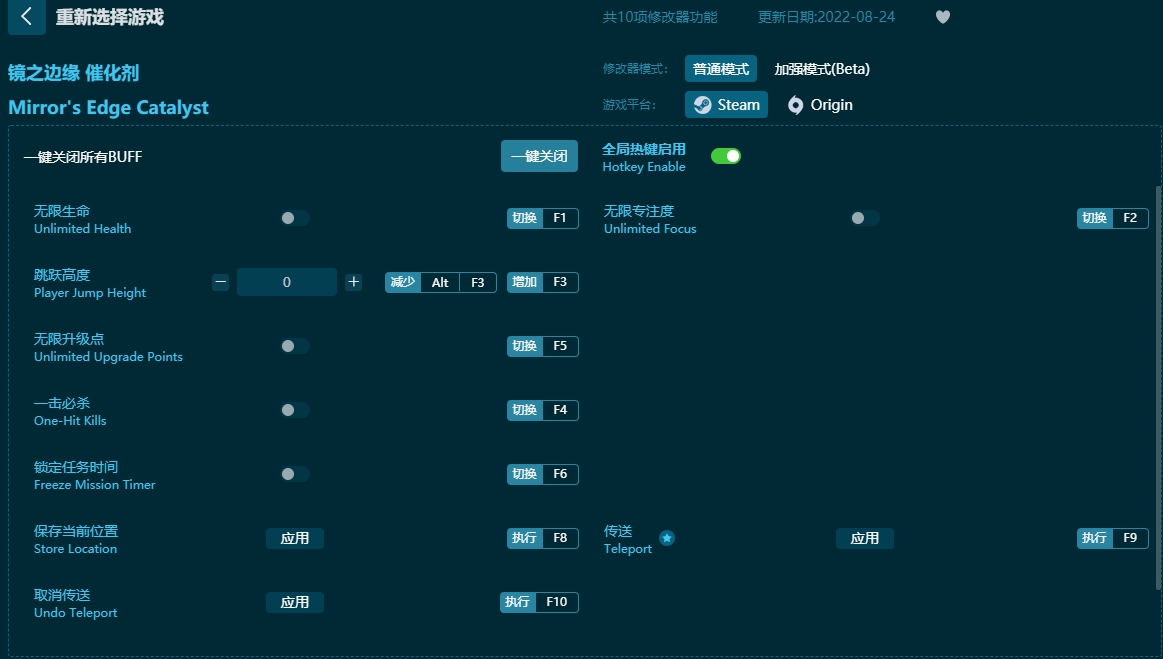Decrease jump height with minus button
The width and height of the screenshot is (1163, 659).
point(220,282)
